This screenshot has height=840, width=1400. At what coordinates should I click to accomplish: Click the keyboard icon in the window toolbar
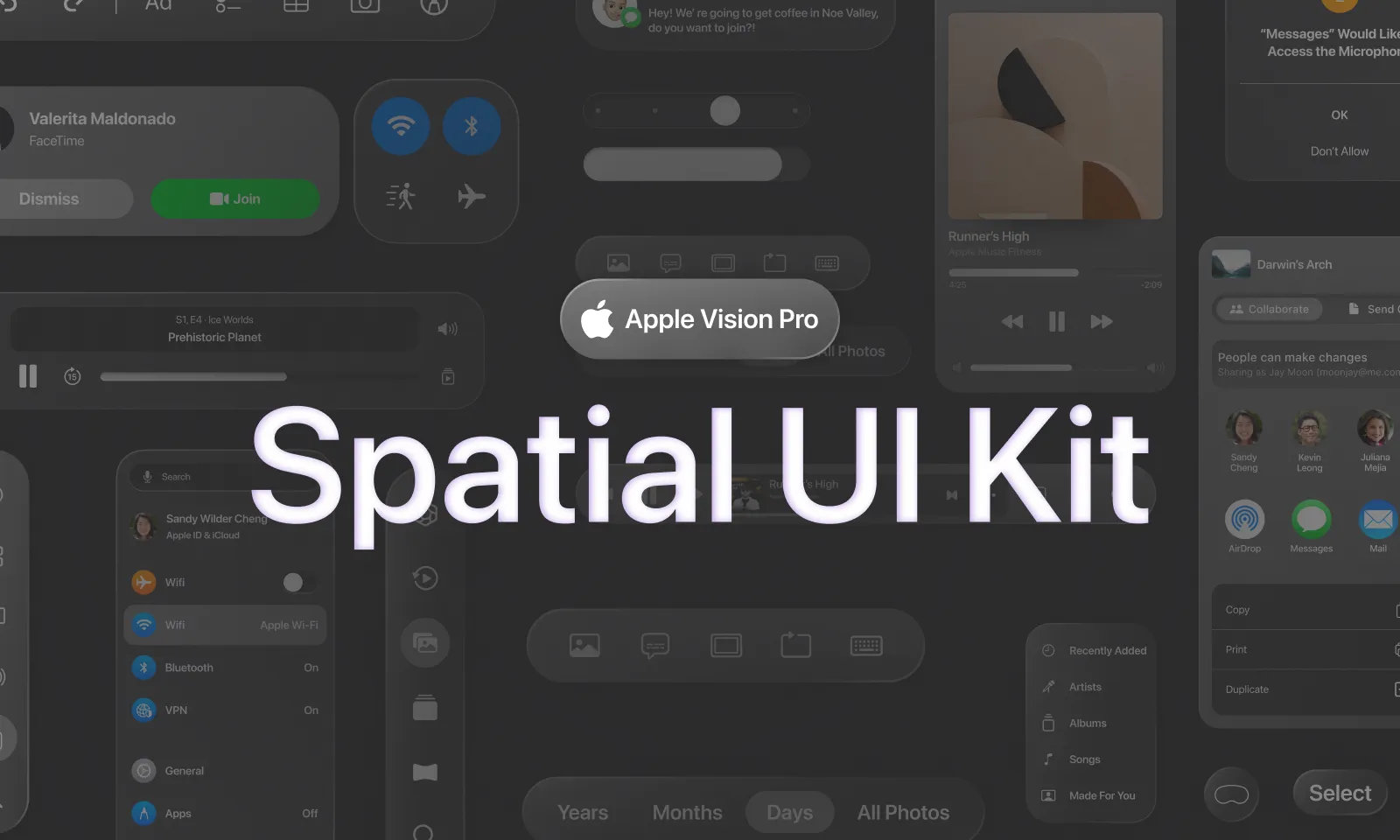click(826, 262)
